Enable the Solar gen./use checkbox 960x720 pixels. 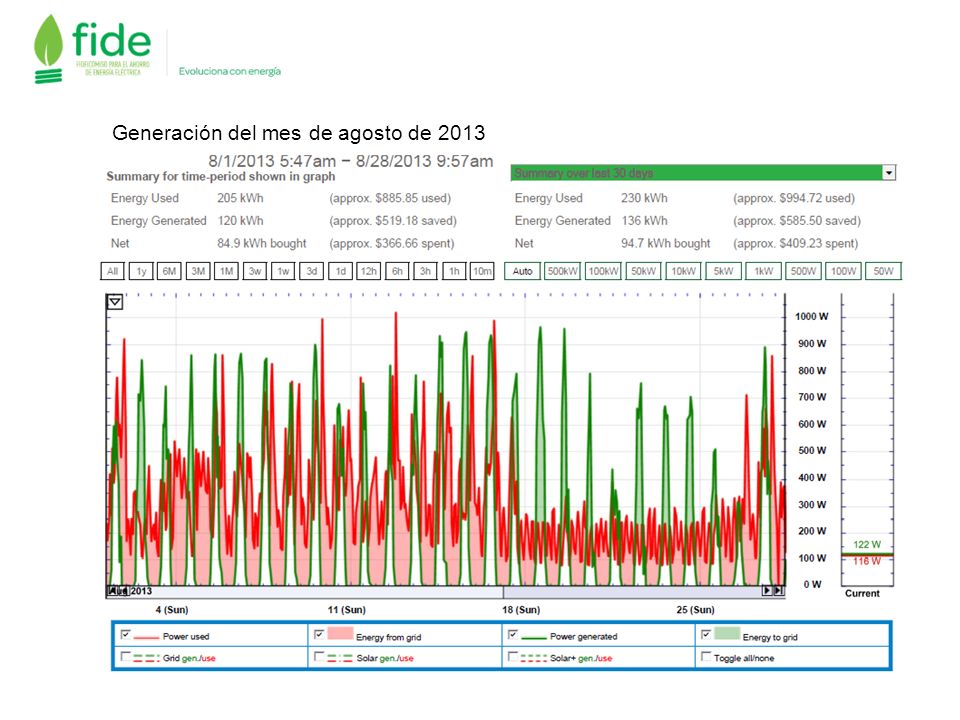click(x=319, y=656)
